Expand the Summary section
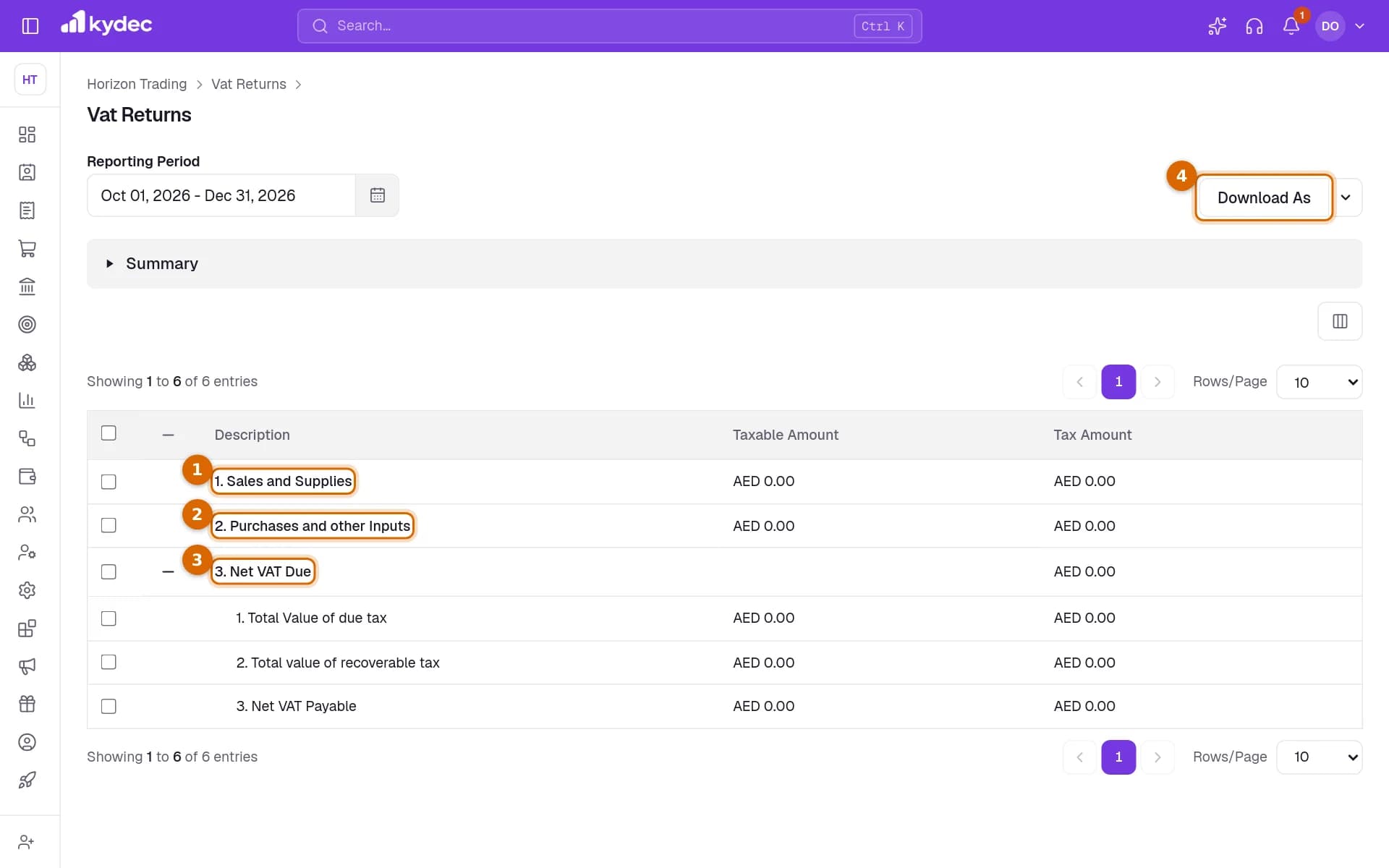Viewport: 1389px width, 868px height. click(724, 264)
